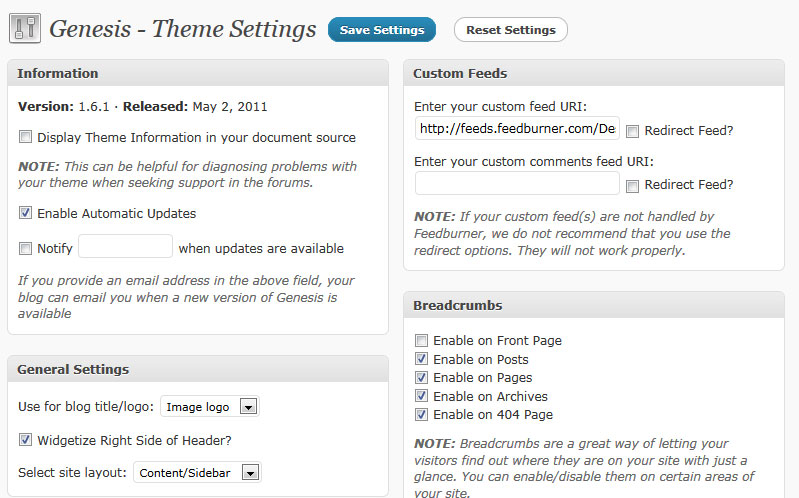Check Redirect Feed for custom feed
Viewport: 799px width, 498px height.
(x=632, y=131)
